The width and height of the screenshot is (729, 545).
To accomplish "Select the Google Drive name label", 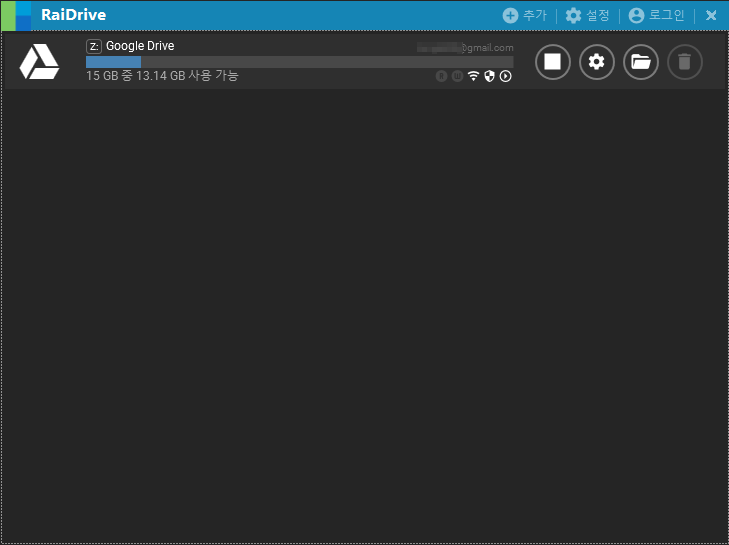I will [x=140, y=46].
